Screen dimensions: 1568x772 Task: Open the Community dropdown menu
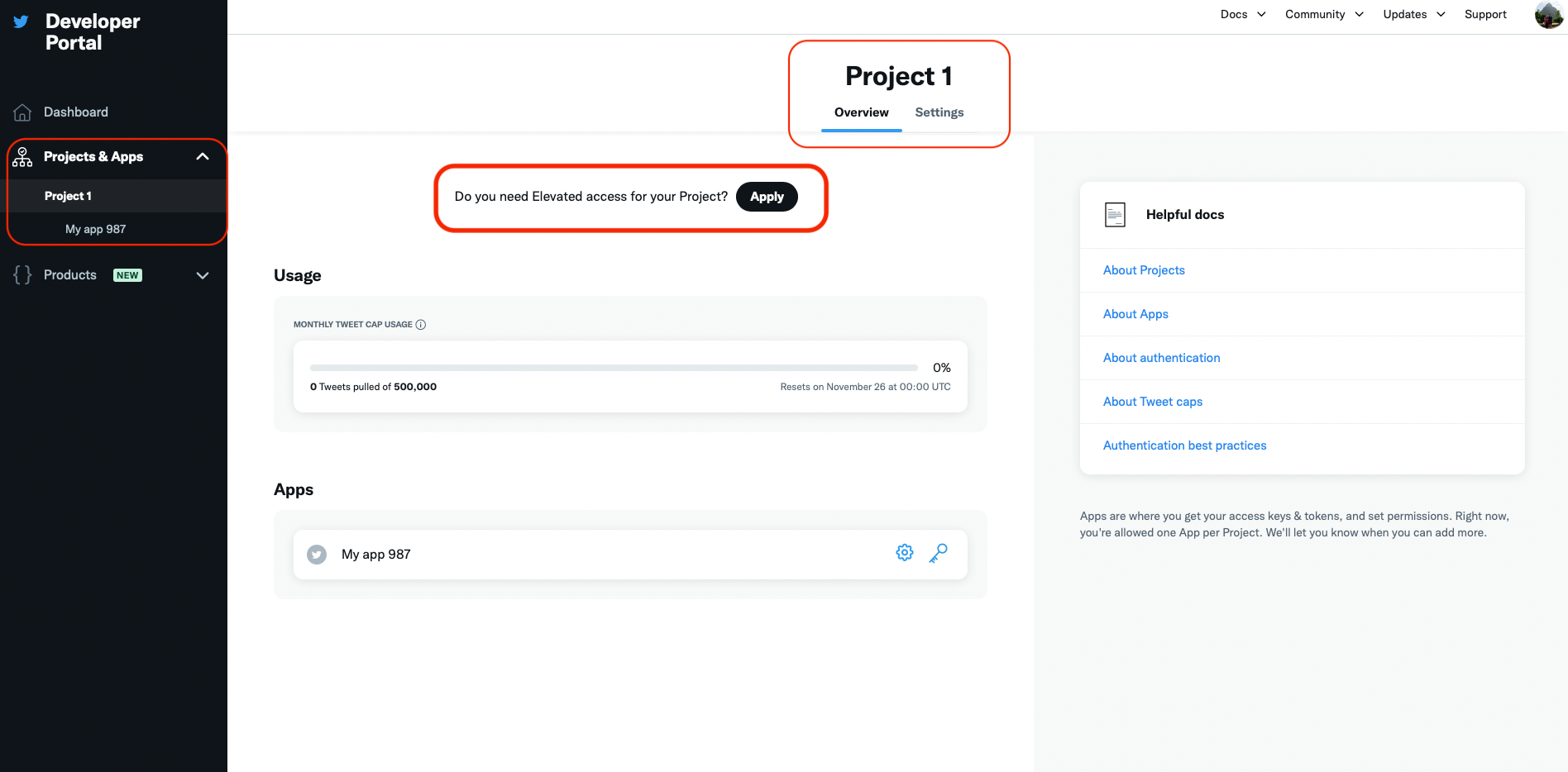click(1324, 14)
